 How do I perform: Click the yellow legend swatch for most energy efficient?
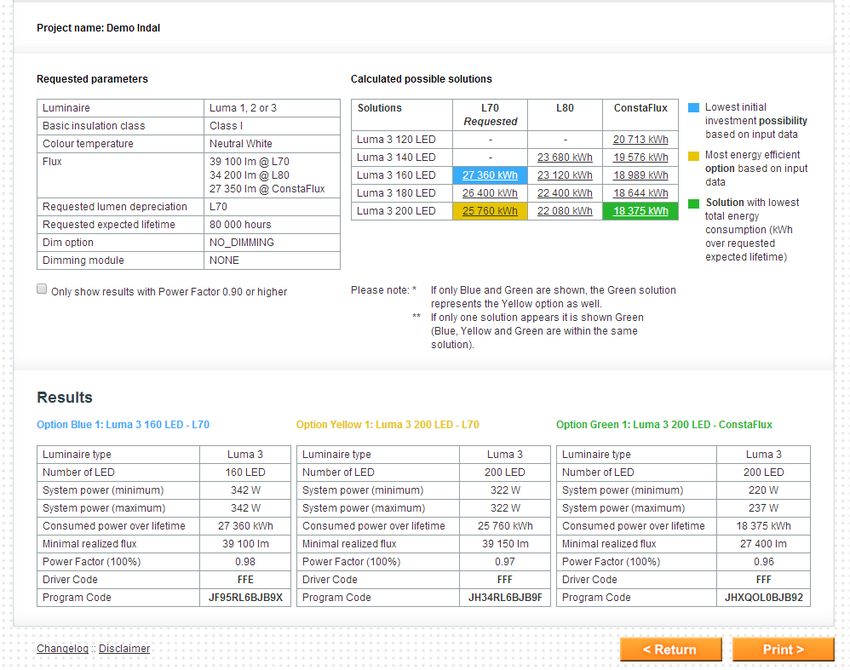693,156
